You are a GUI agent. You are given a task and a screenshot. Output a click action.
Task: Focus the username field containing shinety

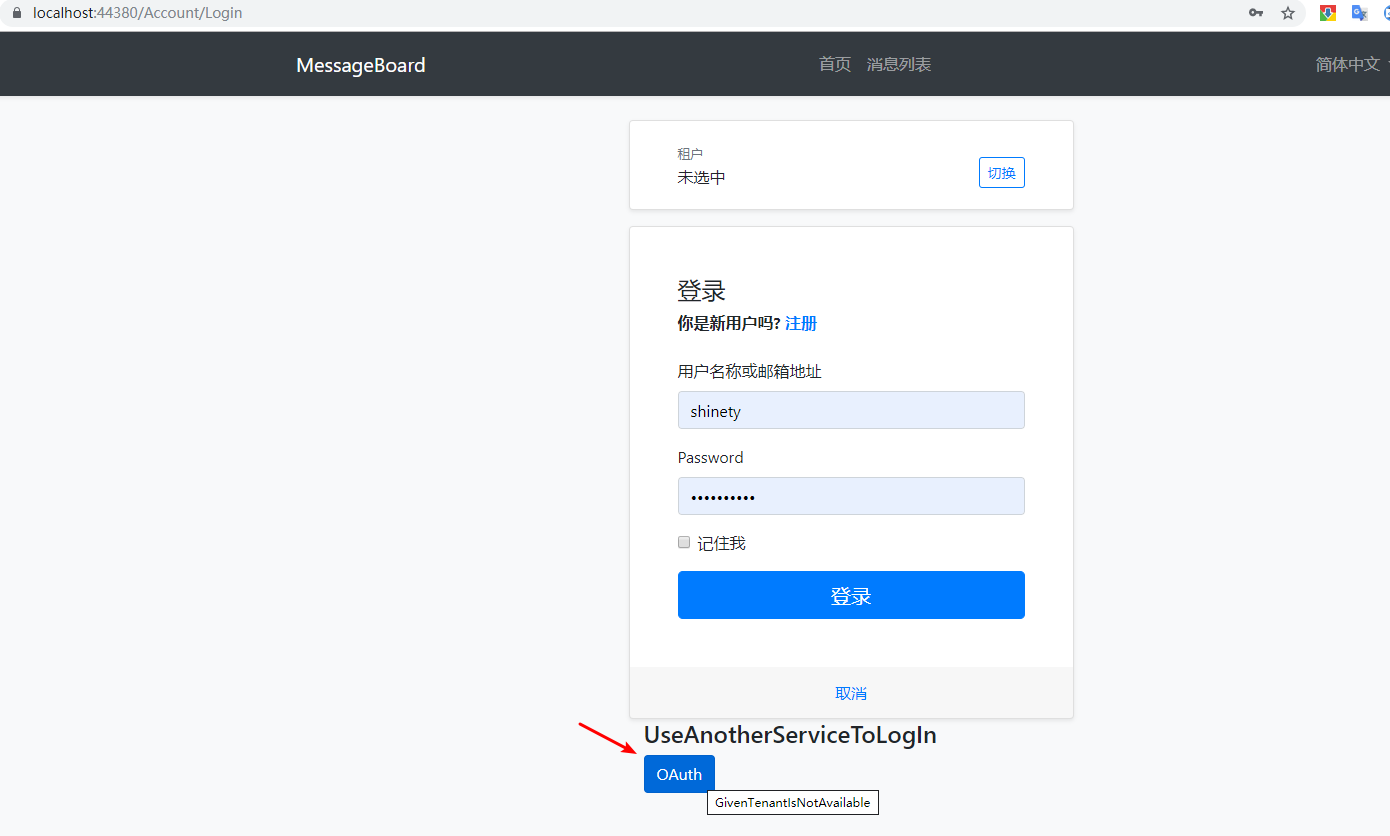(851, 410)
